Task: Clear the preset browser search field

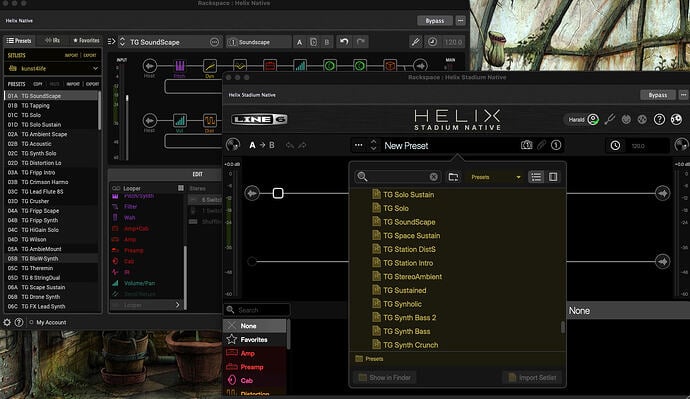Action: 433,177
